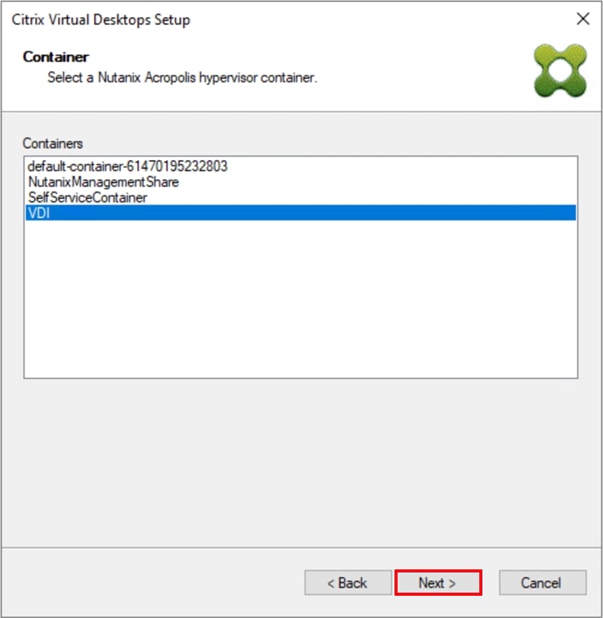The height and width of the screenshot is (618, 603).
Task: Close the setup dialog window
Action: (583, 19)
